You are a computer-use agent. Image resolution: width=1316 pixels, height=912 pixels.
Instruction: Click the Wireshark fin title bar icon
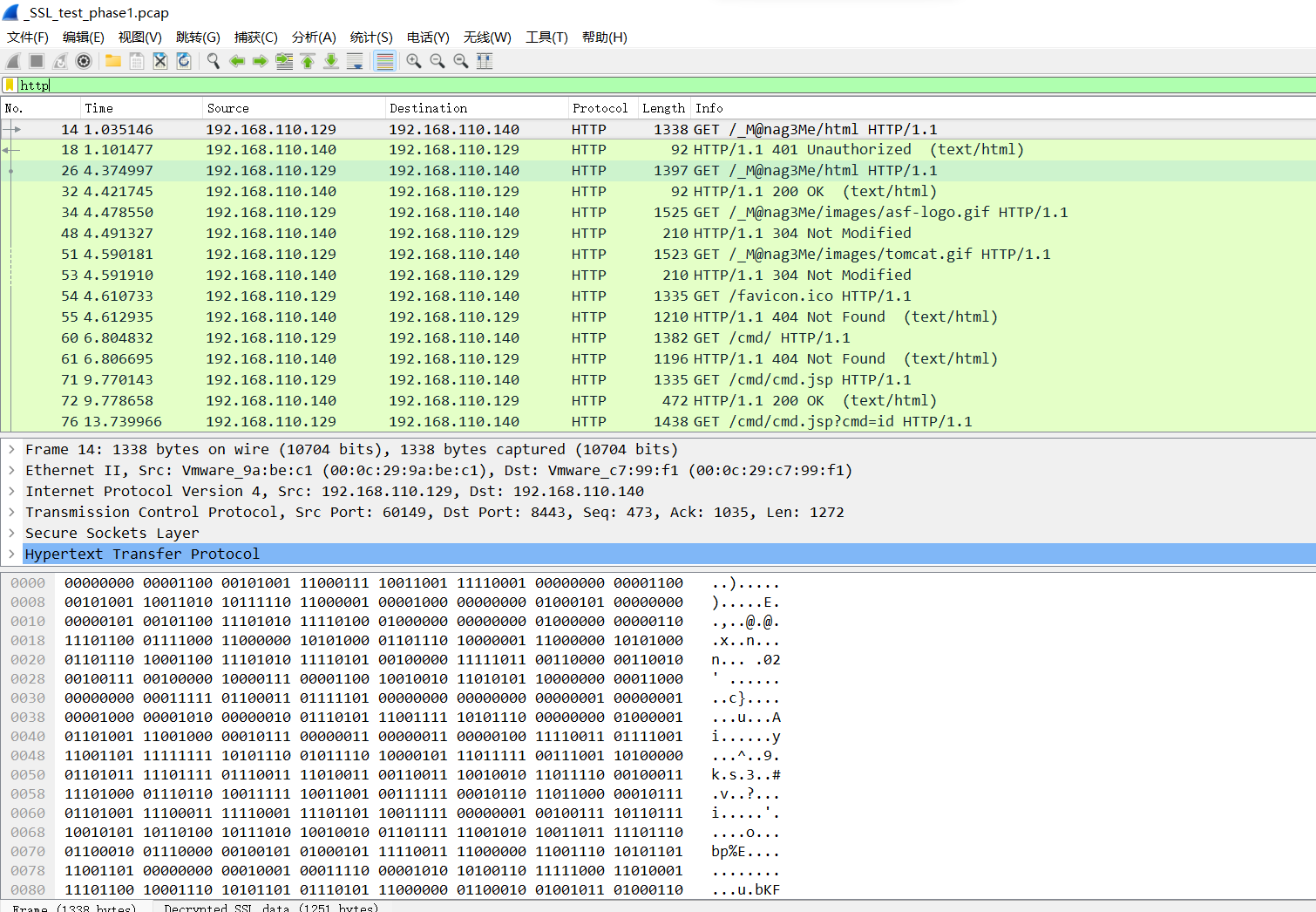point(10,12)
